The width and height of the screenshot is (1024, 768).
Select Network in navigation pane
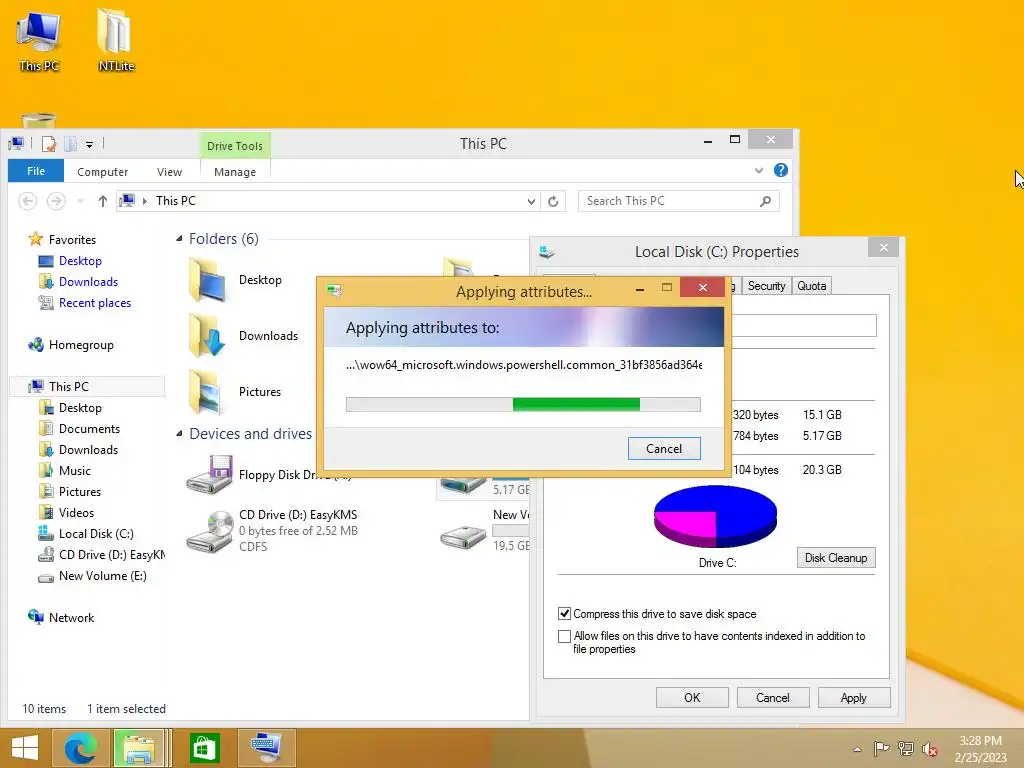click(x=61, y=617)
